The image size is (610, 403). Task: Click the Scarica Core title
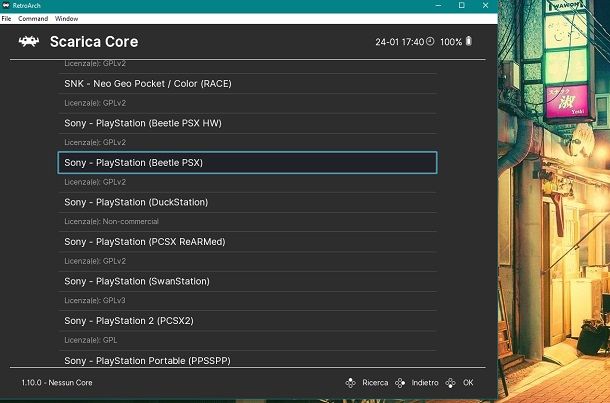pos(94,42)
